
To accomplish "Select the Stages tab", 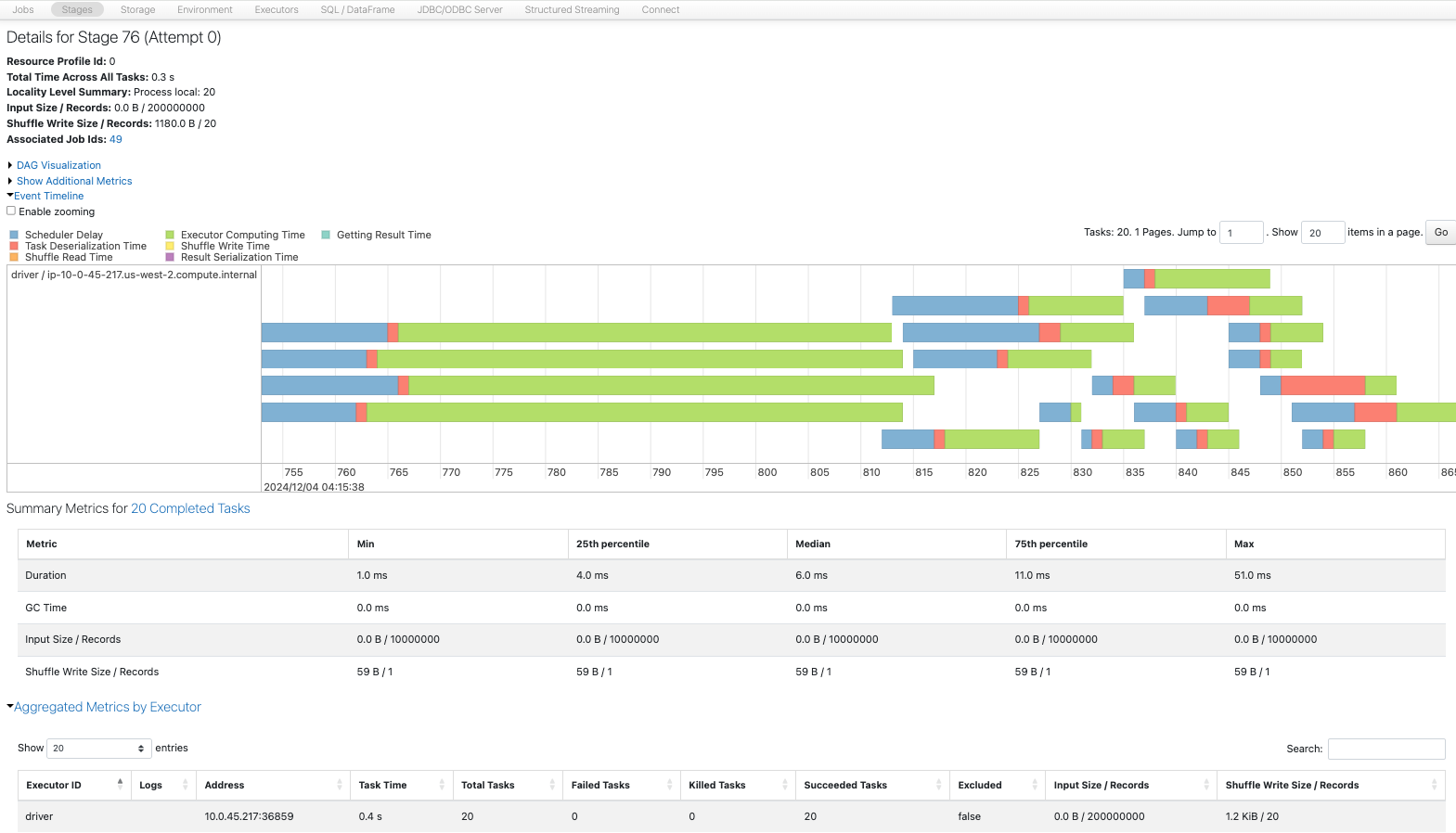I will (77, 9).
